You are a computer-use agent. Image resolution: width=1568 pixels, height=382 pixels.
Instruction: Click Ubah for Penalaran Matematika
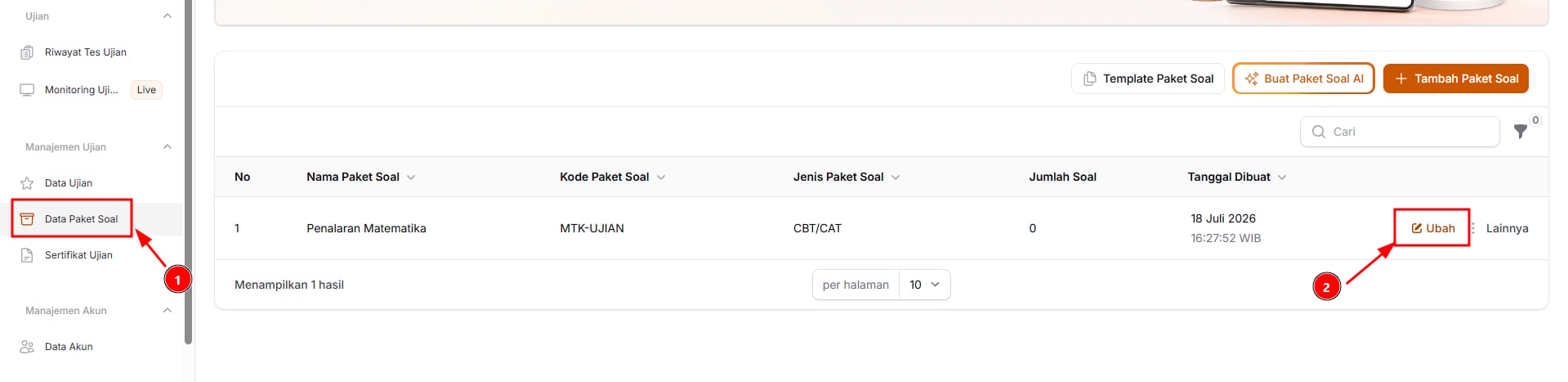click(1432, 228)
